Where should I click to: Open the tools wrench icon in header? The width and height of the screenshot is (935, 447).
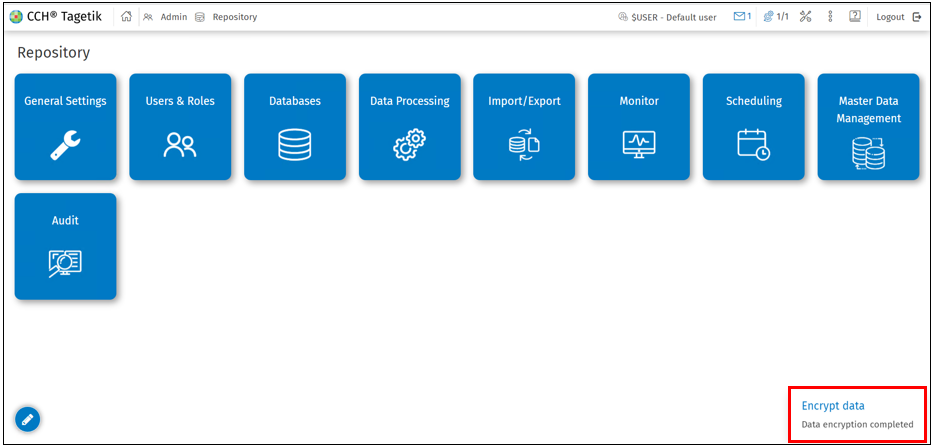pyautogui.click(x=806, y=17)
